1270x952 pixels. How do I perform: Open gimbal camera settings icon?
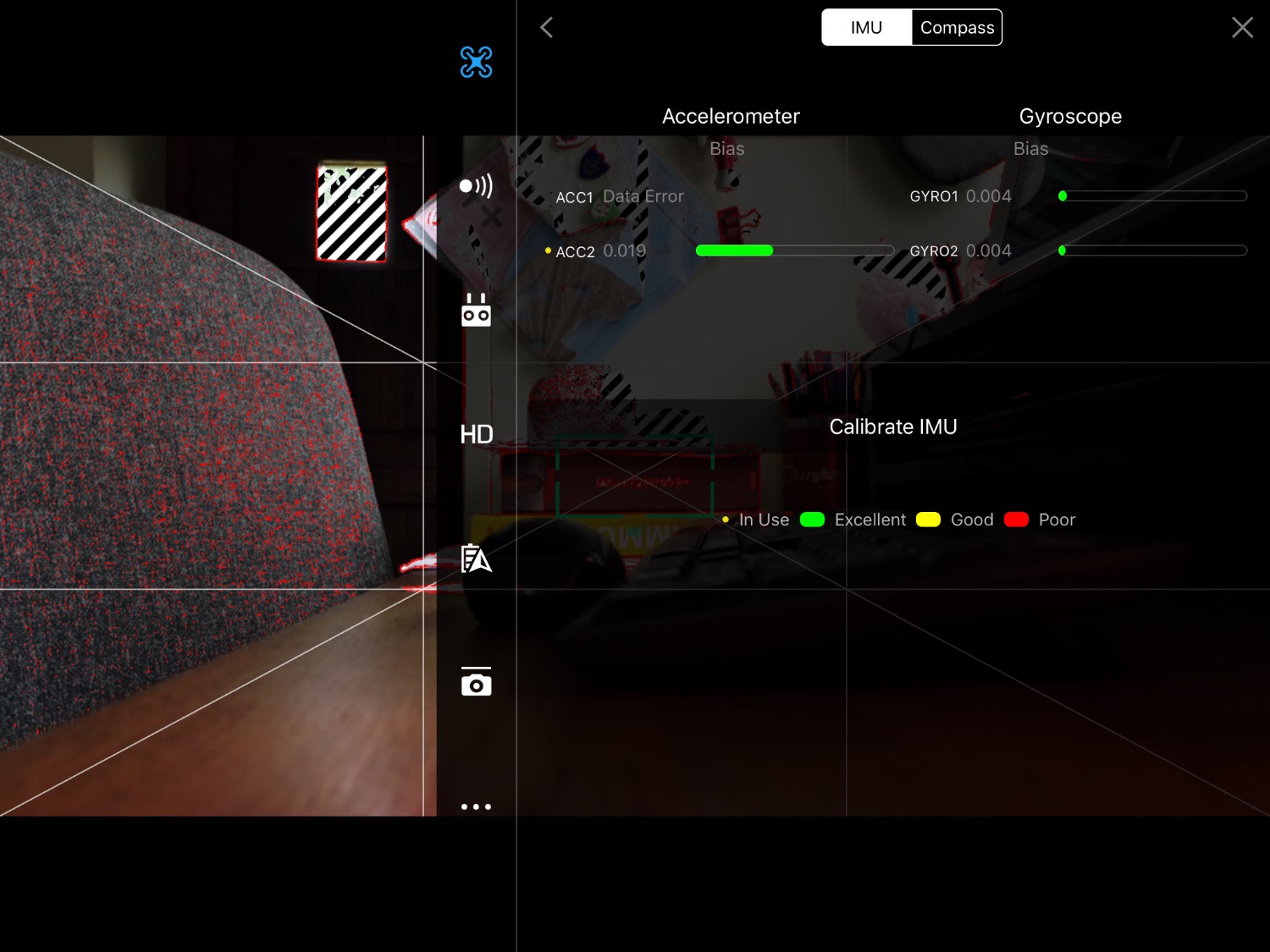click(476, 682)
